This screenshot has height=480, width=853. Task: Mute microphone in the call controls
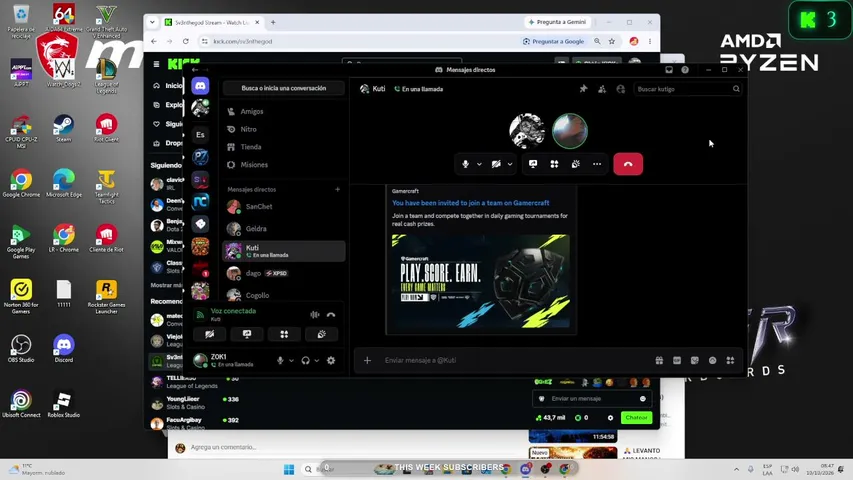point(465,164)
